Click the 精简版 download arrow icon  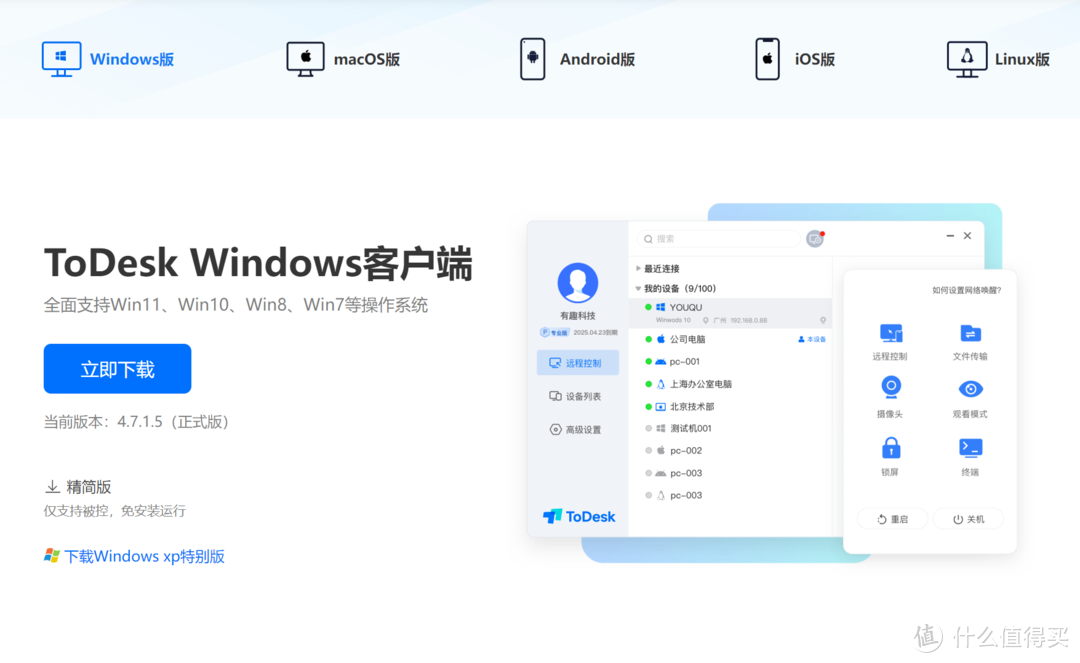[52, 487]
